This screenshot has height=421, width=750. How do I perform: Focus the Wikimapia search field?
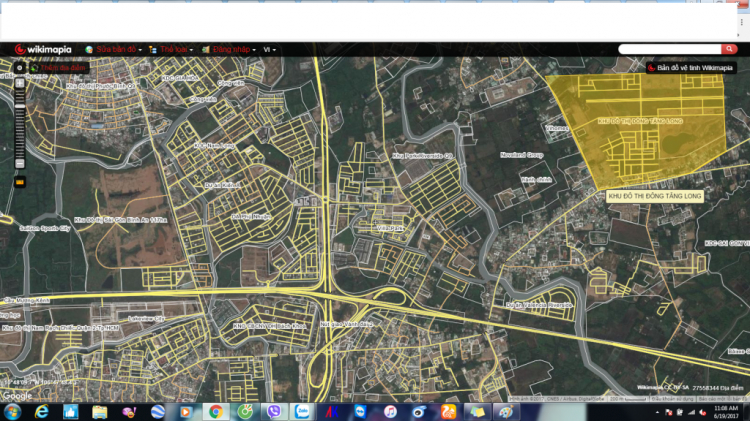tap(670, 49)
